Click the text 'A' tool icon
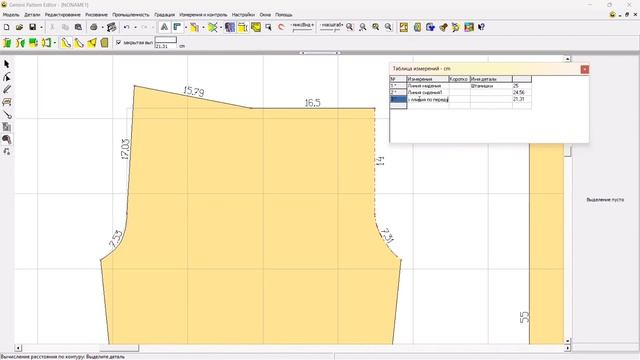Viewport: 640px width, 360px height. pos(164,27)
